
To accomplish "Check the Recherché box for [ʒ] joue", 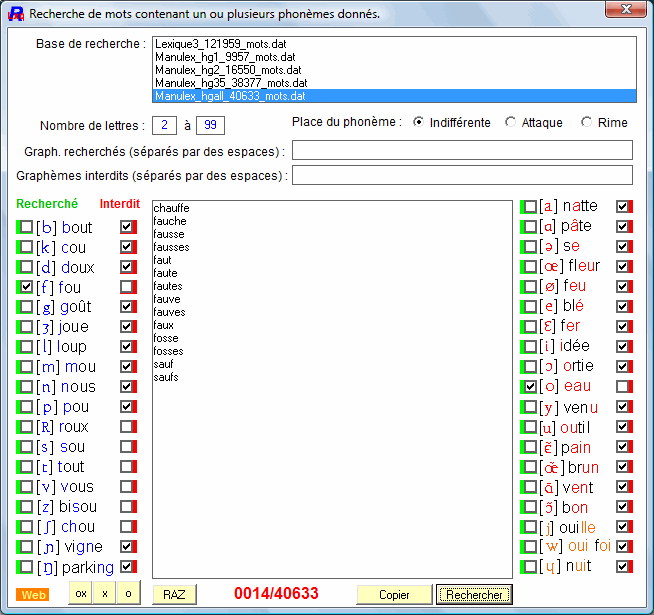I will [26, 326].
